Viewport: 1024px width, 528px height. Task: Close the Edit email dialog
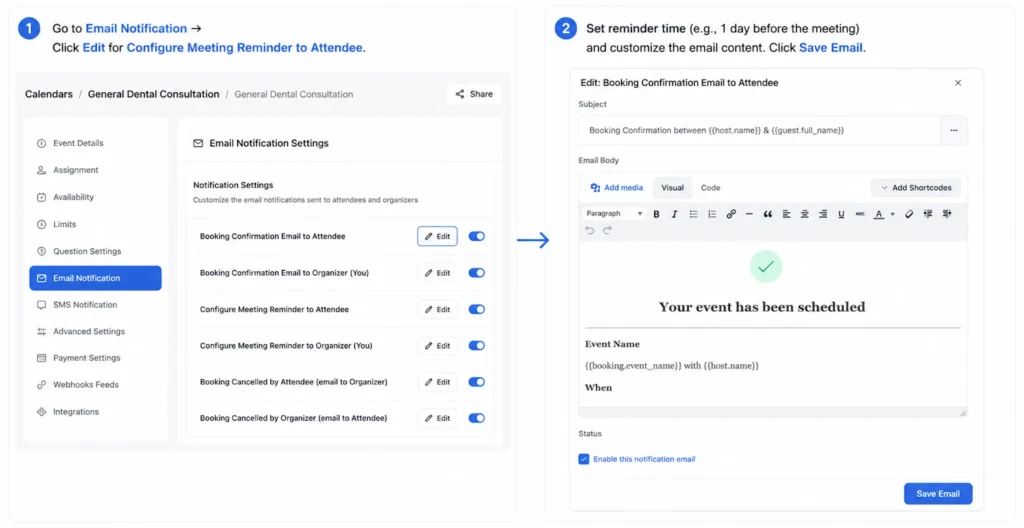958,83
